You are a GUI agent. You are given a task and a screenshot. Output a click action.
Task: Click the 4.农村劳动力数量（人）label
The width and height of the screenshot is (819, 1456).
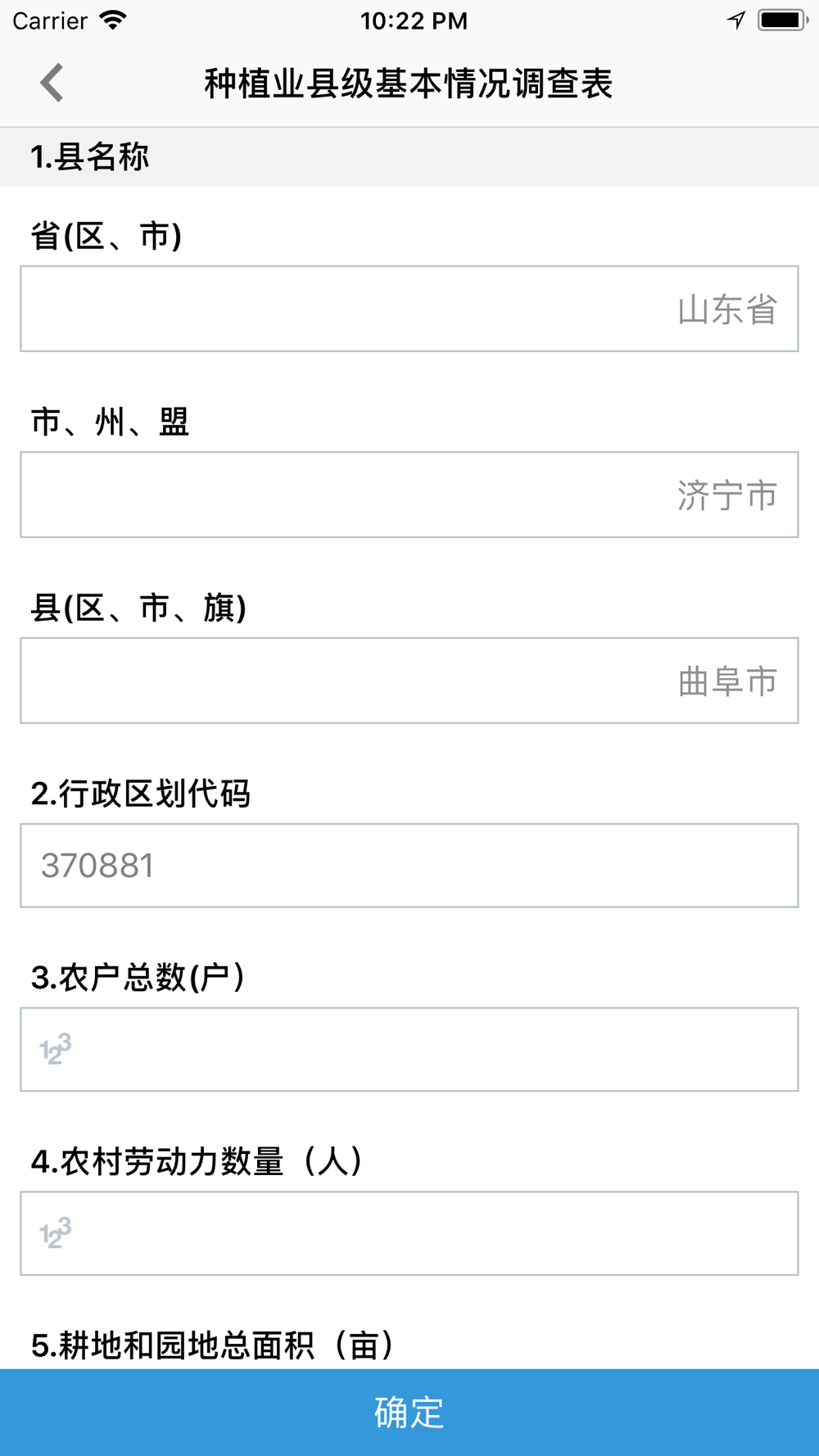pos(197,1161)
